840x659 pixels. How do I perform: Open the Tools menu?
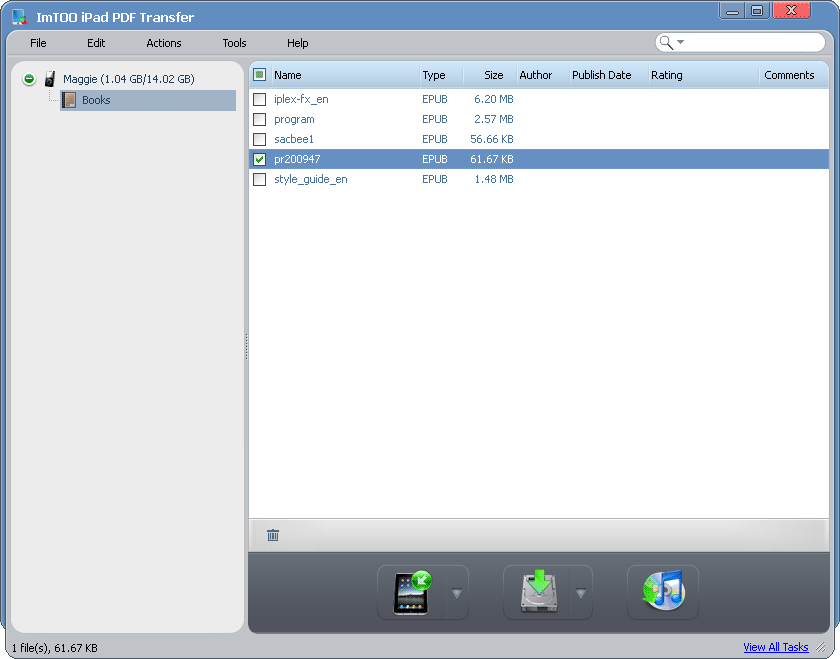coord(235,43)
